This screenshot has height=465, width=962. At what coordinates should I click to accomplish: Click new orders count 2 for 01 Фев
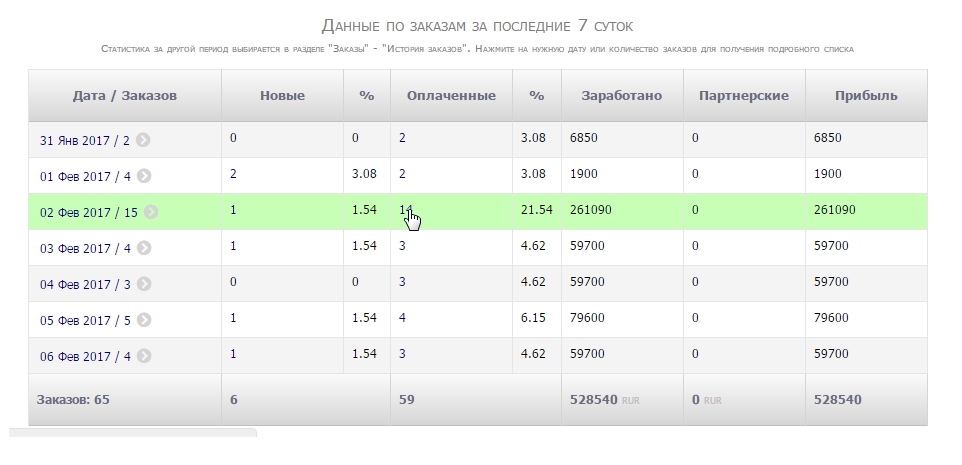point(234,174)
